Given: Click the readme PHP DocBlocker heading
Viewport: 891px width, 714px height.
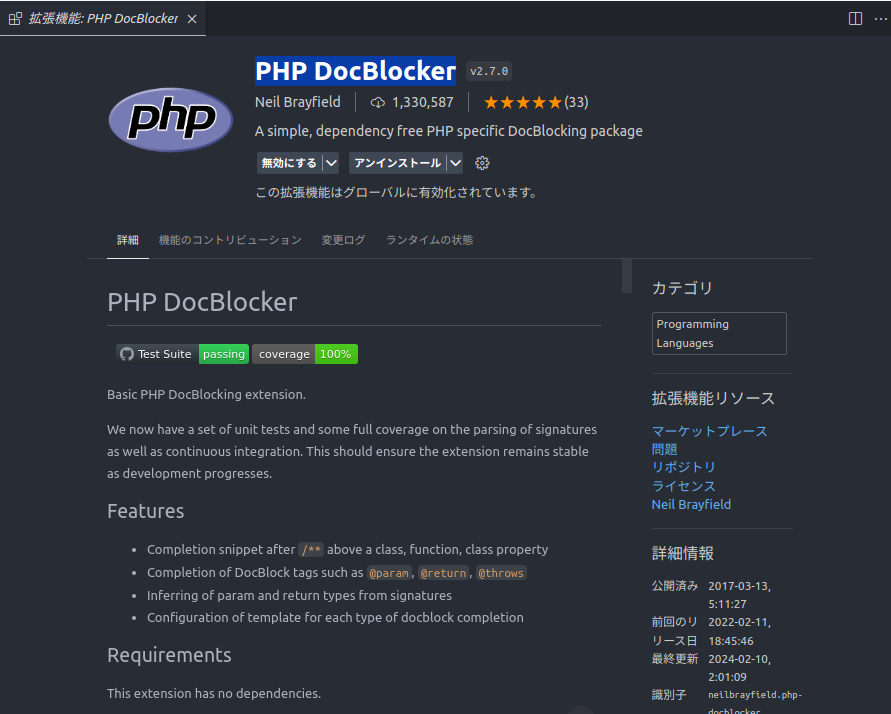Looking at the screenshot, I should click(x=202, y=302).
